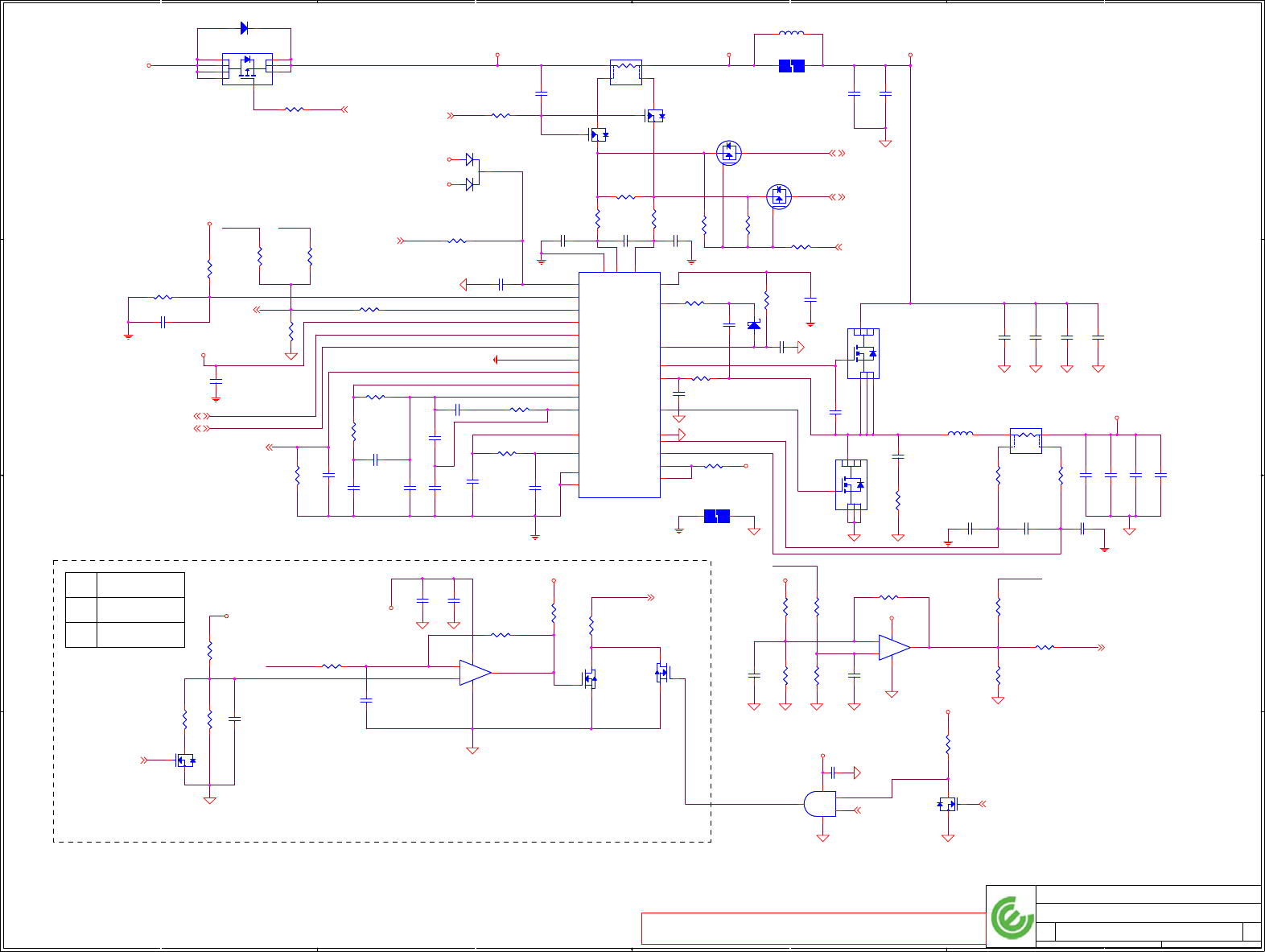
Task: Click the boxed sense resistor right of the mid inductor
Action: pos(1026,440)
